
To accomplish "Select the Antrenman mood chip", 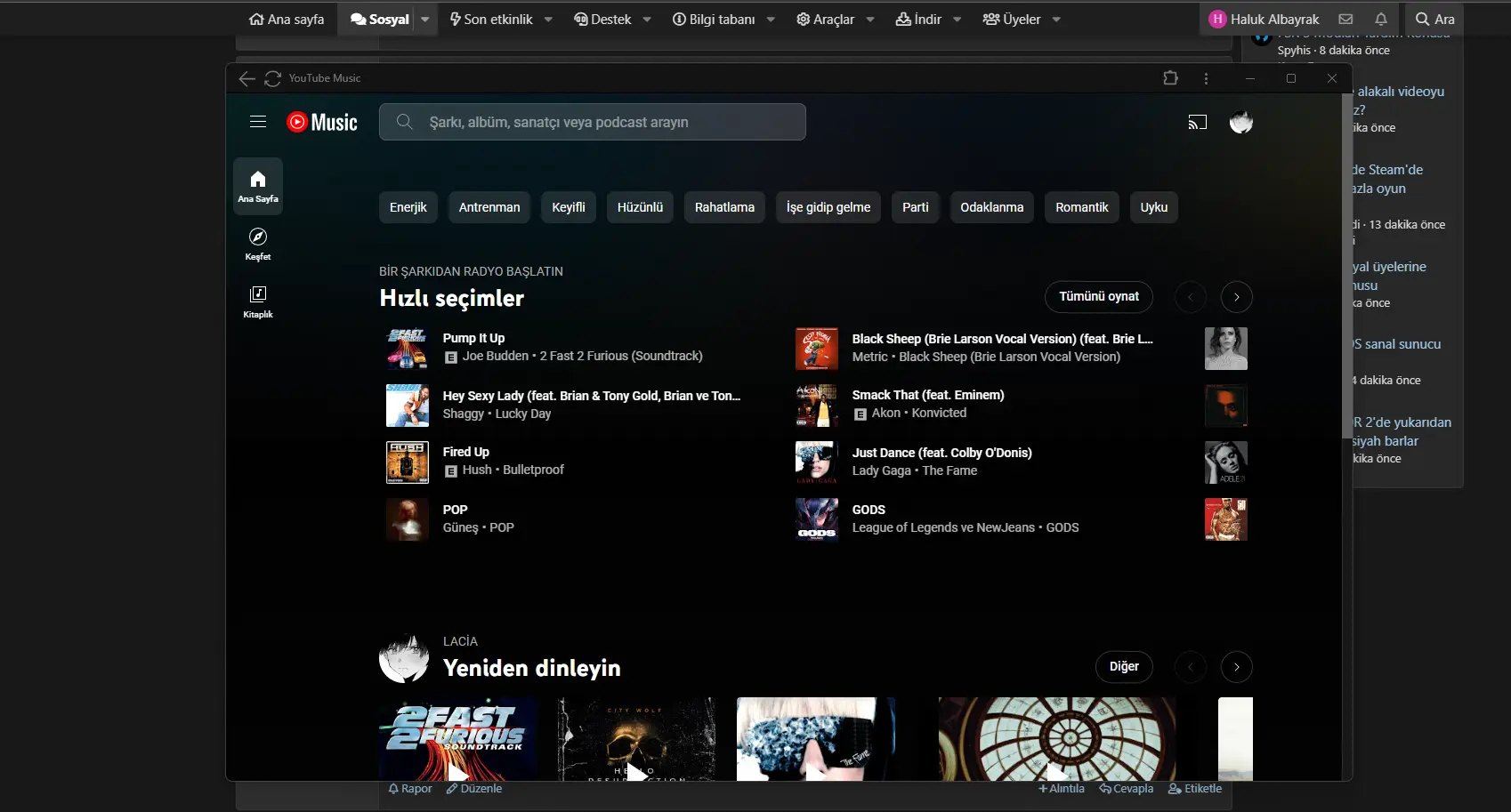I will click(489, 207).
